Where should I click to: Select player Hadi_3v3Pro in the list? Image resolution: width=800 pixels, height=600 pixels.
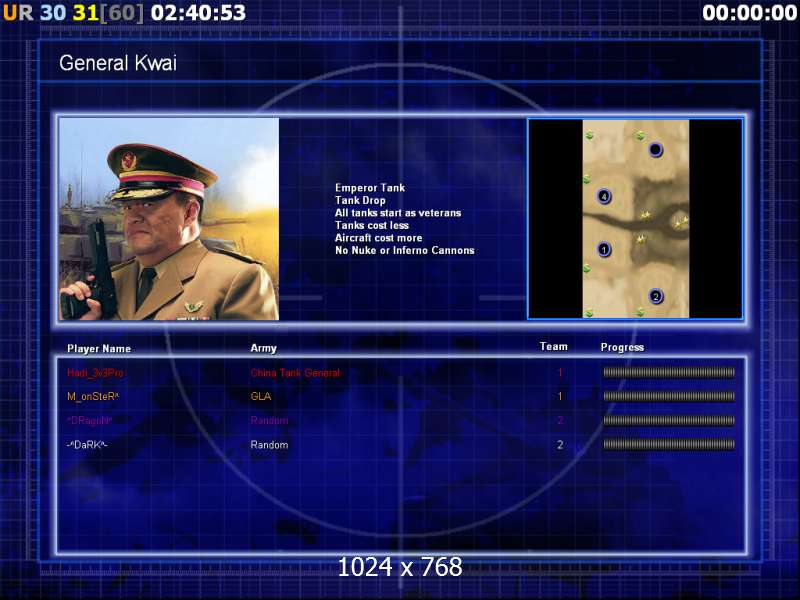tap(95, 373)
